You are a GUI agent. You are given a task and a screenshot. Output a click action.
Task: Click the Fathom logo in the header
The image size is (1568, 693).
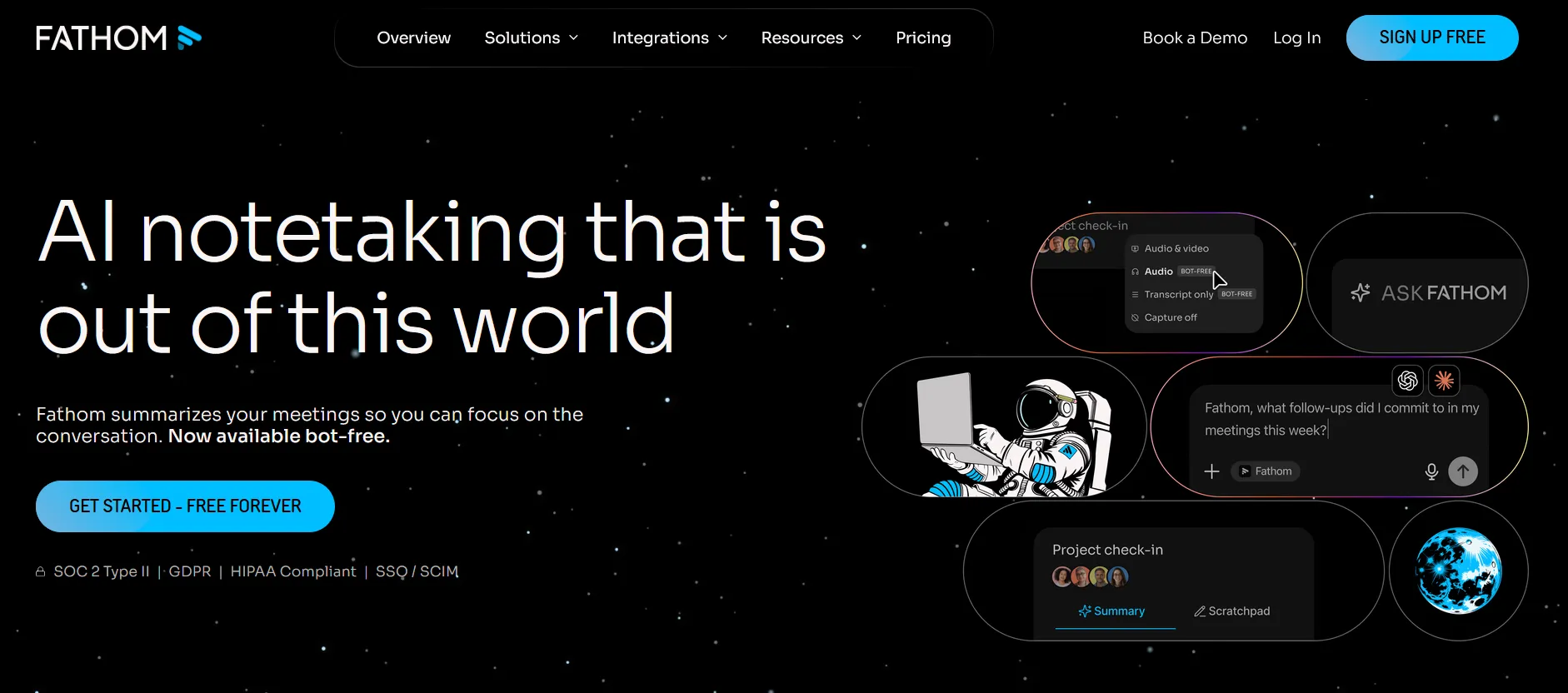click(118, 37)
